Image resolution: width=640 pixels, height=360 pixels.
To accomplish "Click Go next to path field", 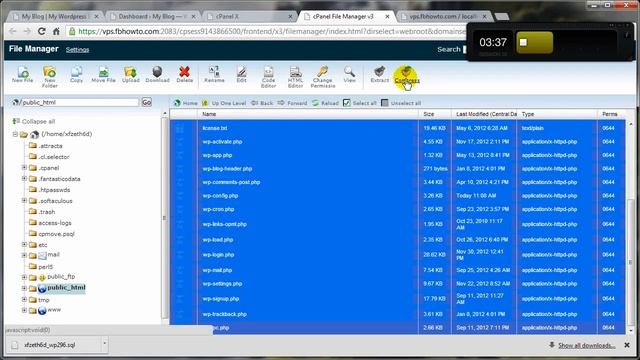I will pos(147,102).
